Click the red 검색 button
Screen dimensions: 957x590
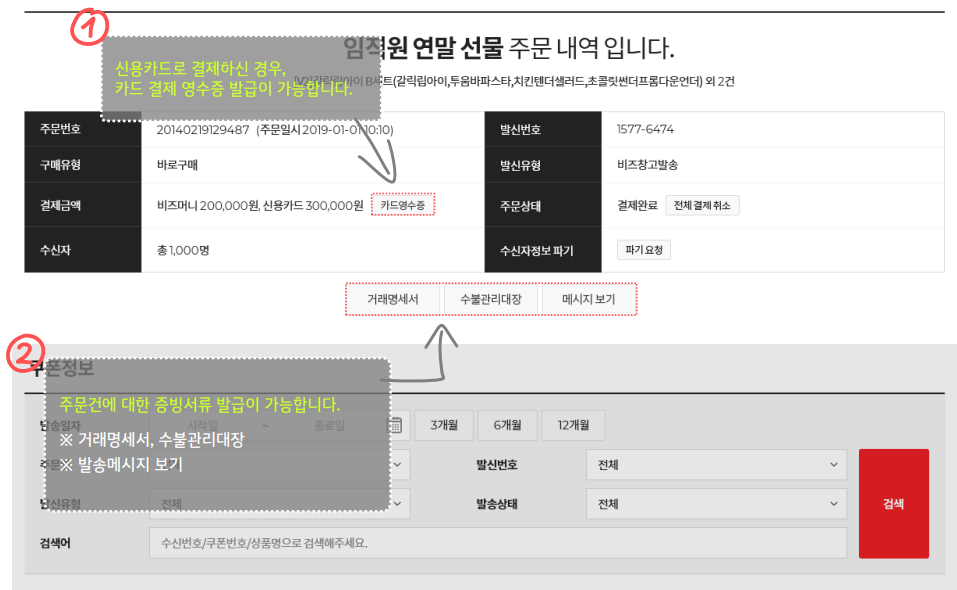894,504
